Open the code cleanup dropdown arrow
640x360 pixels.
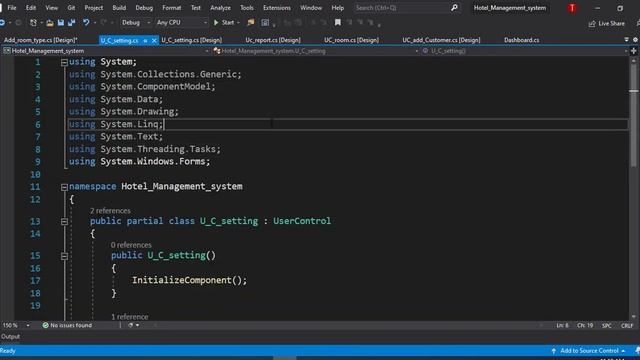point(138,325)
